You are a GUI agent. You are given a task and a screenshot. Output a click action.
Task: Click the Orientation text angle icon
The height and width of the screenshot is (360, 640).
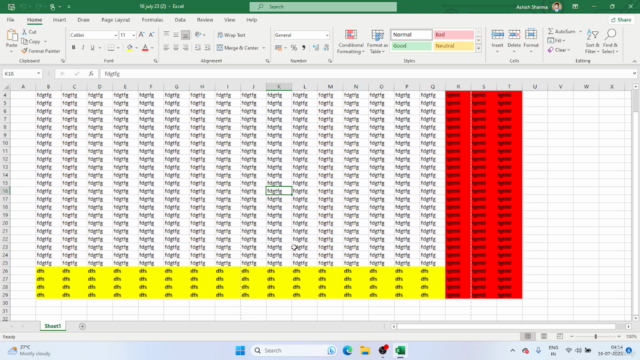click(x=198, y=35)
